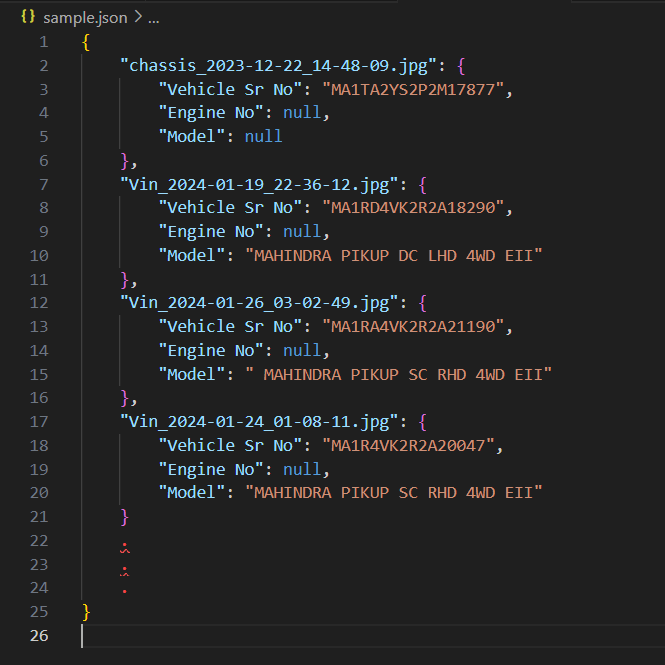Expand the breadcrumb ellipsis after sample.json
Image resolution: width=665 pixels, height=665 pixels.
[154, 20]
